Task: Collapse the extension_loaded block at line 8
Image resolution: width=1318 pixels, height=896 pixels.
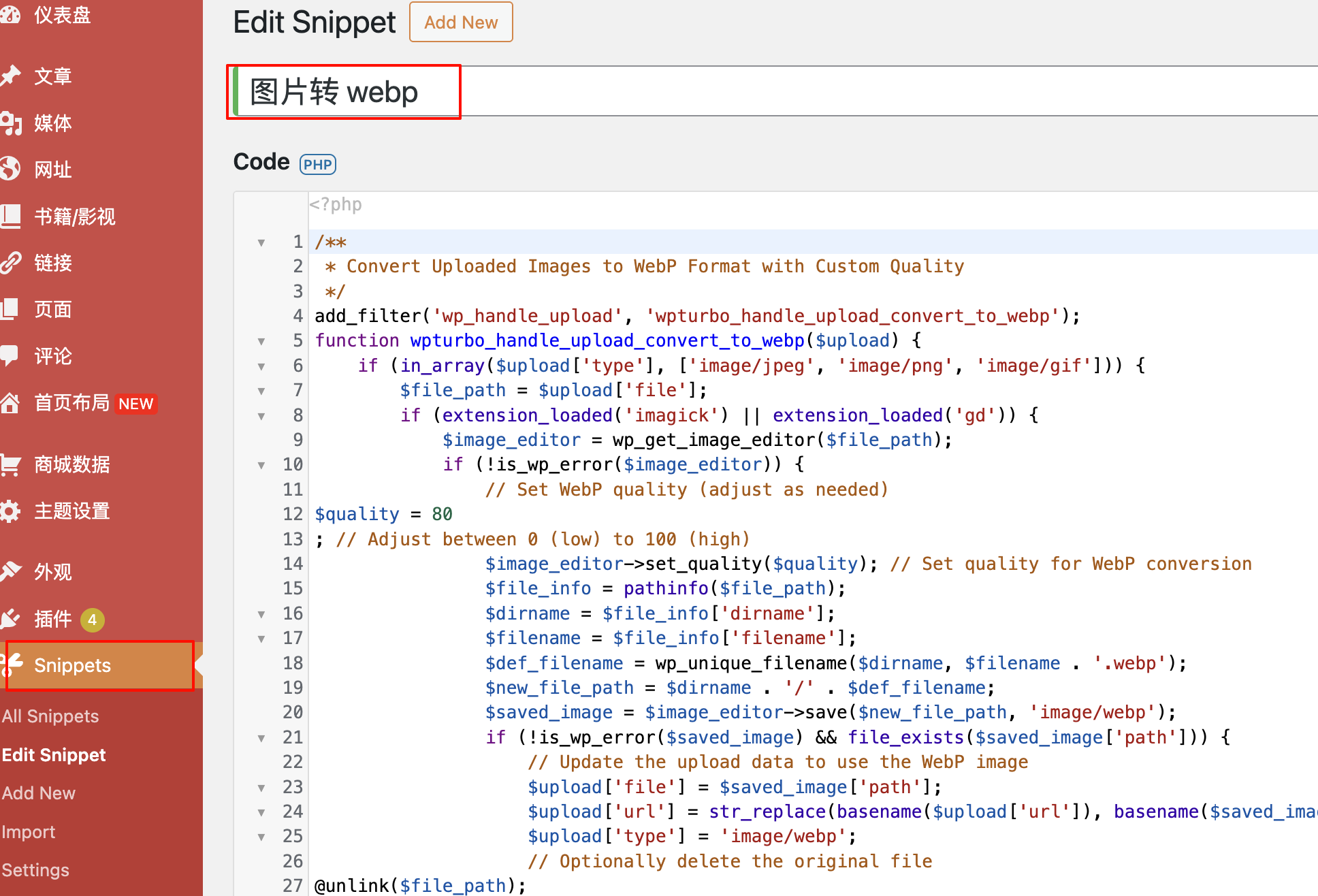Action: tap(261, 416)
